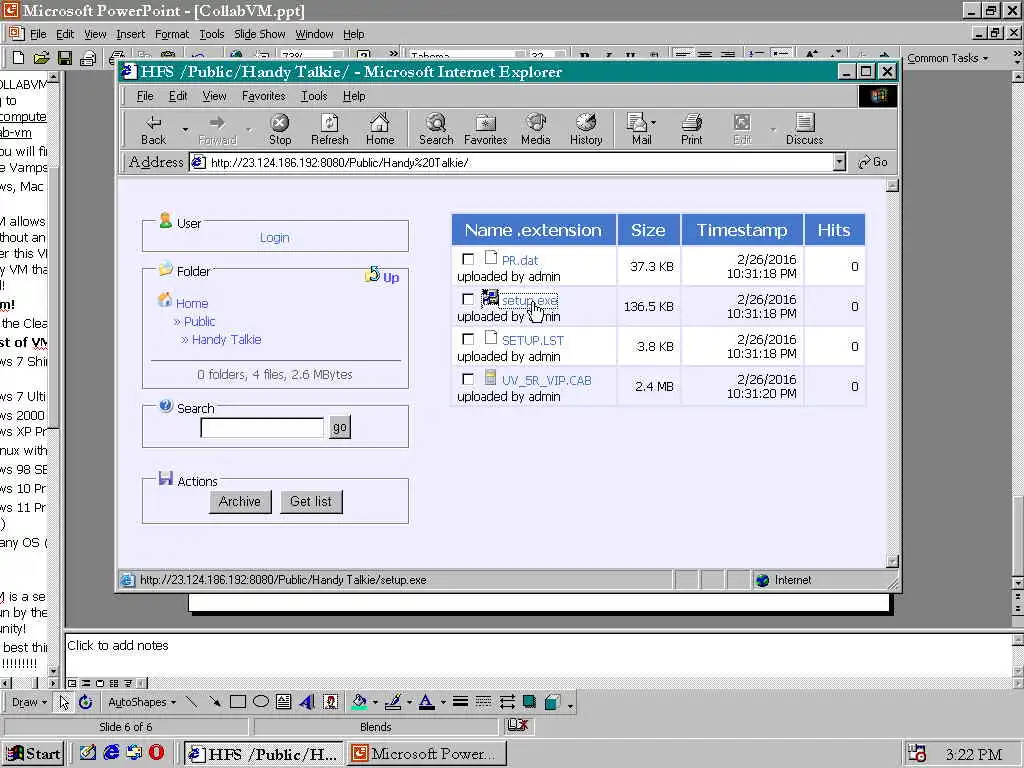Click the Stop icon in IE toolbar
This screenshot has width=1024, height=768.
coord(280,129)
